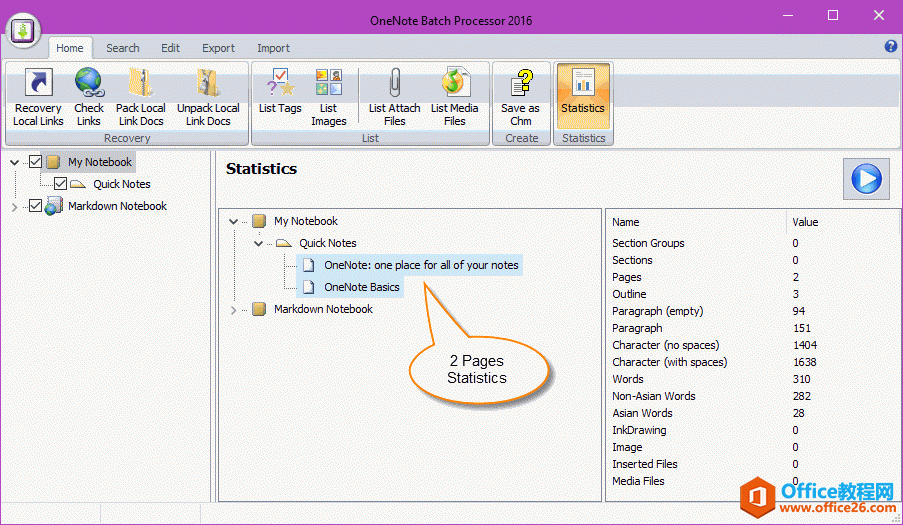Screen dimensions: 903x525
Task: Activate the Statistics ribbon button
Action: pyautogui.click(x=583, y=96)
